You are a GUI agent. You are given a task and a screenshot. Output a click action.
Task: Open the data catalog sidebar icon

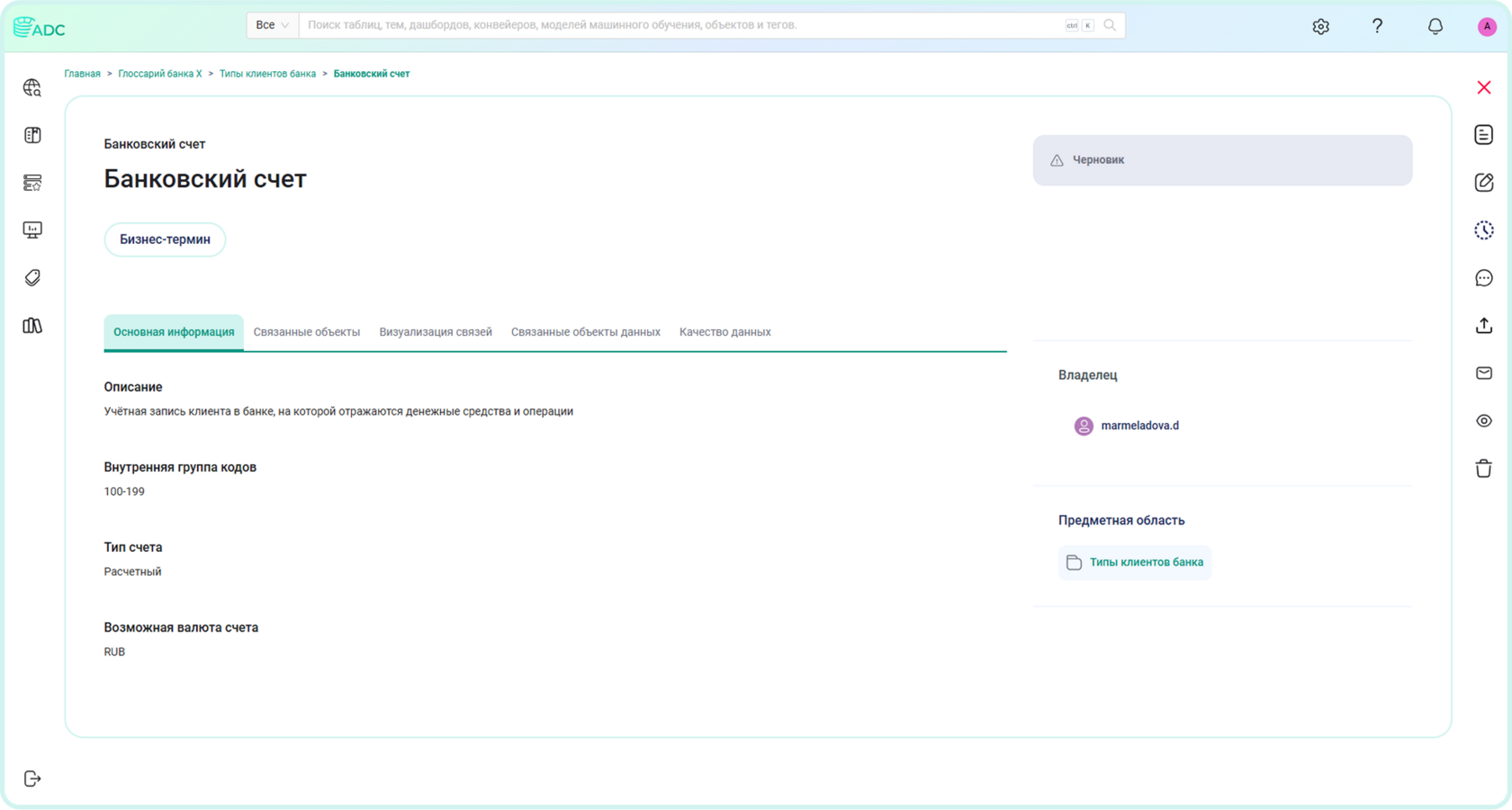(x=32, y=183)
